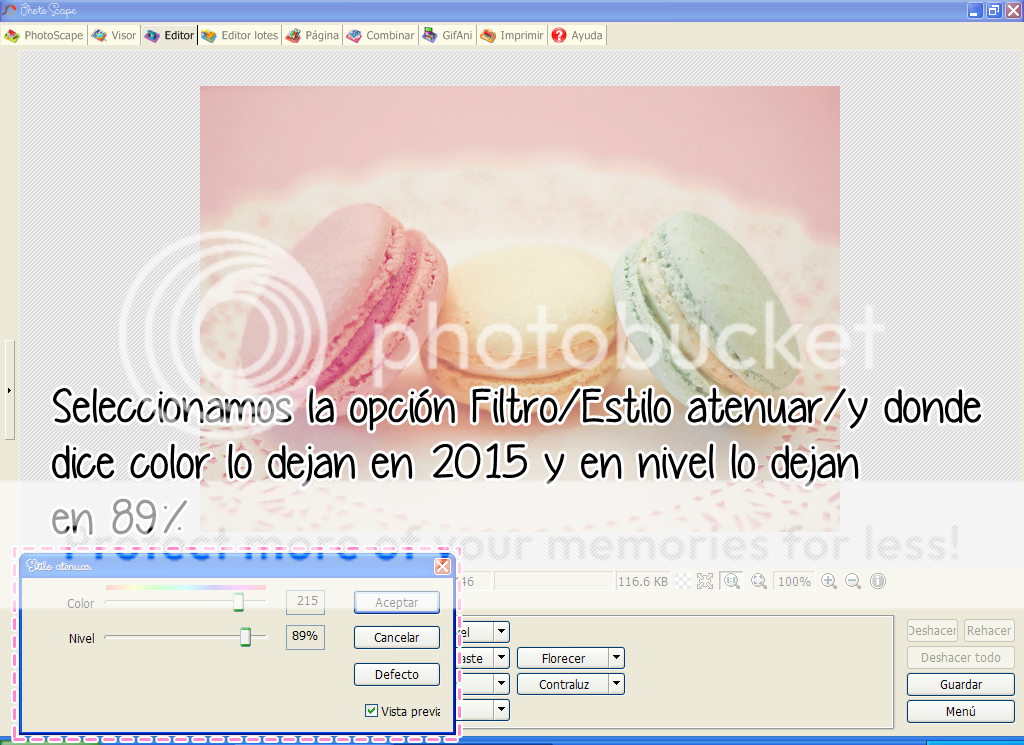The image size is (1024, 745).
Task: Click the actual size 1:1 zoom icon
Action: click(x=731, y=581)
